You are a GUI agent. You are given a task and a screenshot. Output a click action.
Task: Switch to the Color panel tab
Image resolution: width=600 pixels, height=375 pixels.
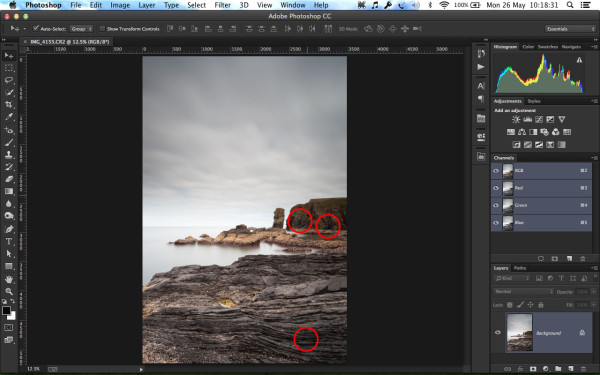(x=528, y=47)
